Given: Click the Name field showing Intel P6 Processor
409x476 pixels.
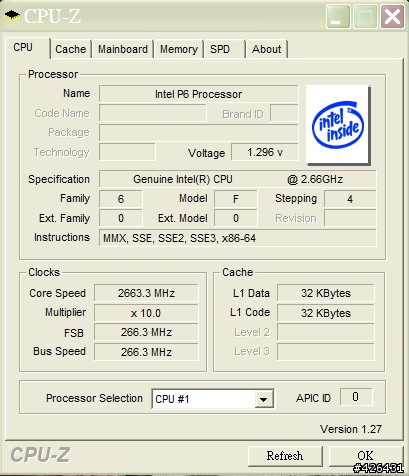Looking at the screenshot, I should (198, 94).
